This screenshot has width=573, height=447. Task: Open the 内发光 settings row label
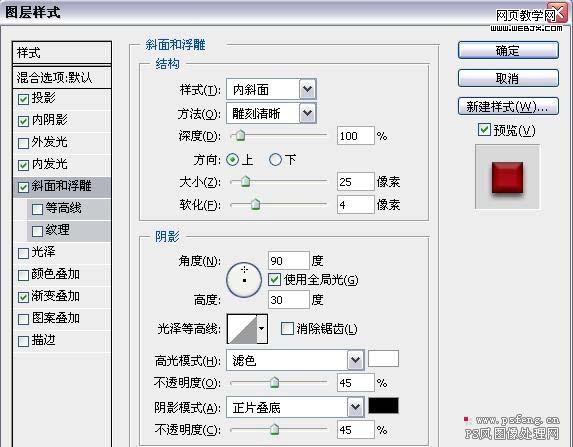point(49,164)
